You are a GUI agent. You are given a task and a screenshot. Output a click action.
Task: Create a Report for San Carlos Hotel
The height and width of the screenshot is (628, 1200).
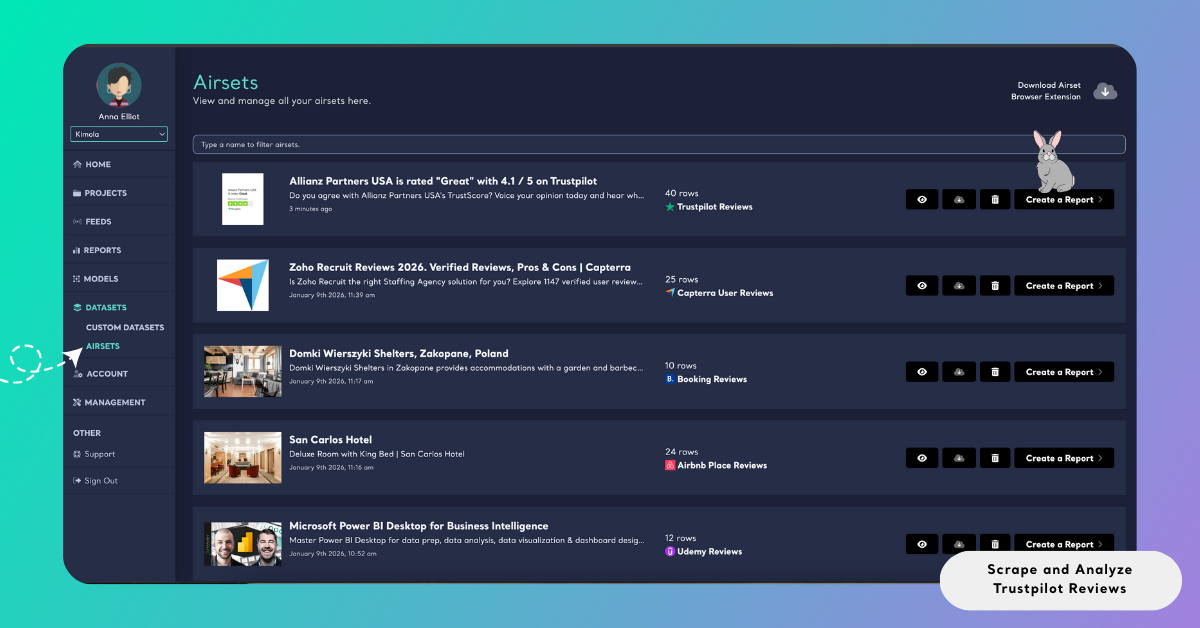point(1064,458)
